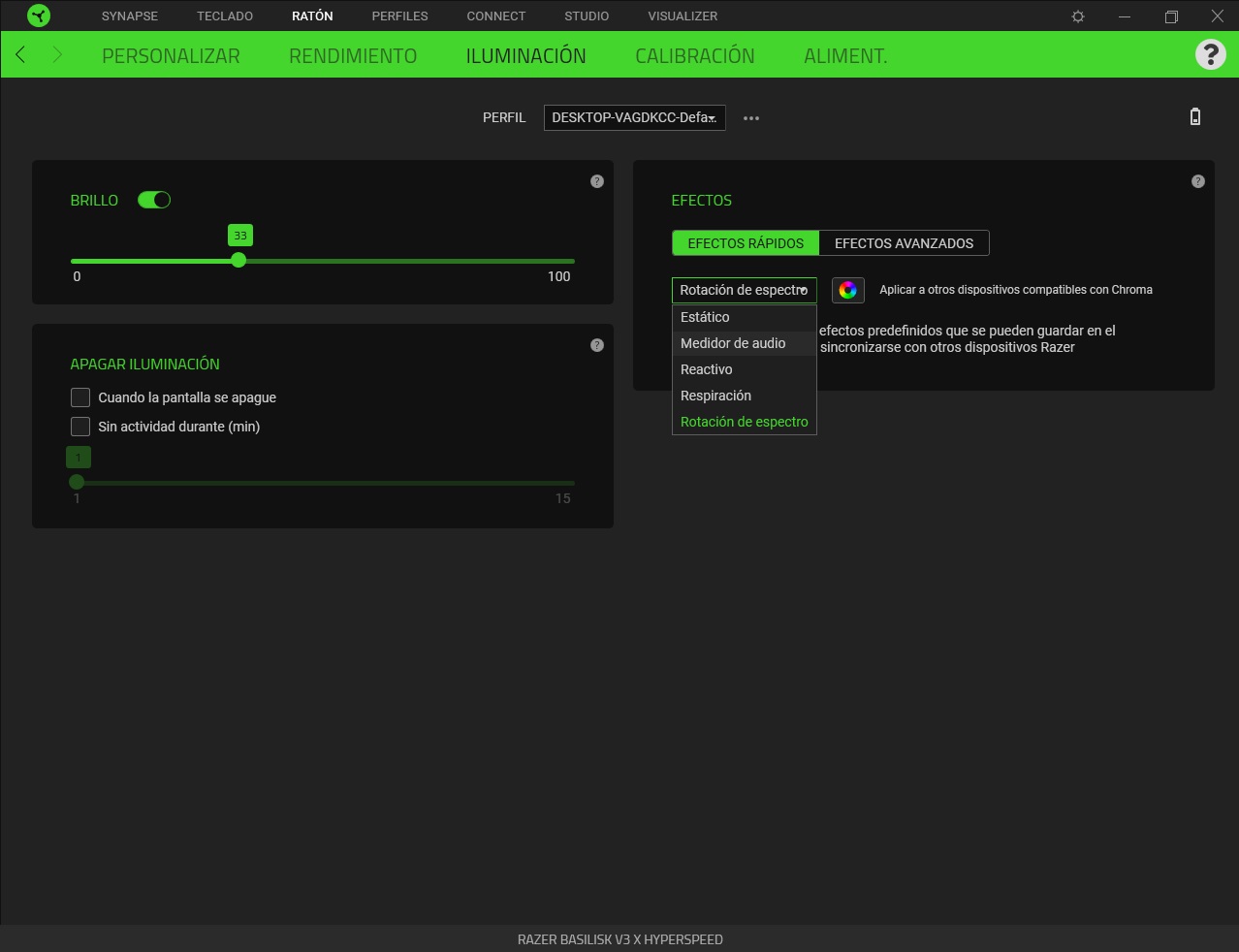This screenshot has width=1239, height=952.
Task: Open Chroma color wheel sync icon
Action: pos(847,290)
